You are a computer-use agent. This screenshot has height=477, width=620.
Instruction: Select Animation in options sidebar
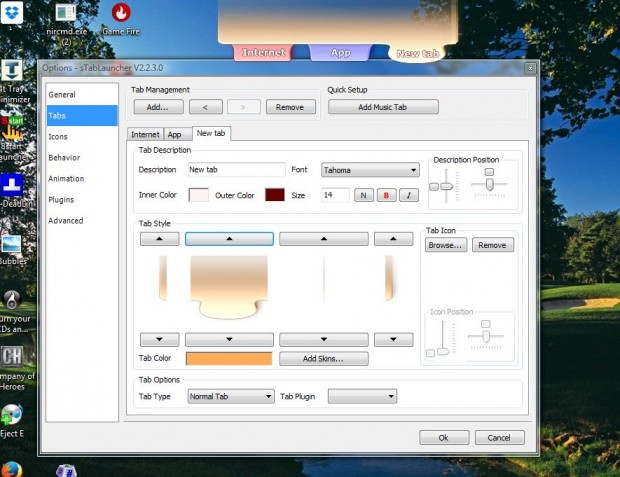click(x=82, y=178)
